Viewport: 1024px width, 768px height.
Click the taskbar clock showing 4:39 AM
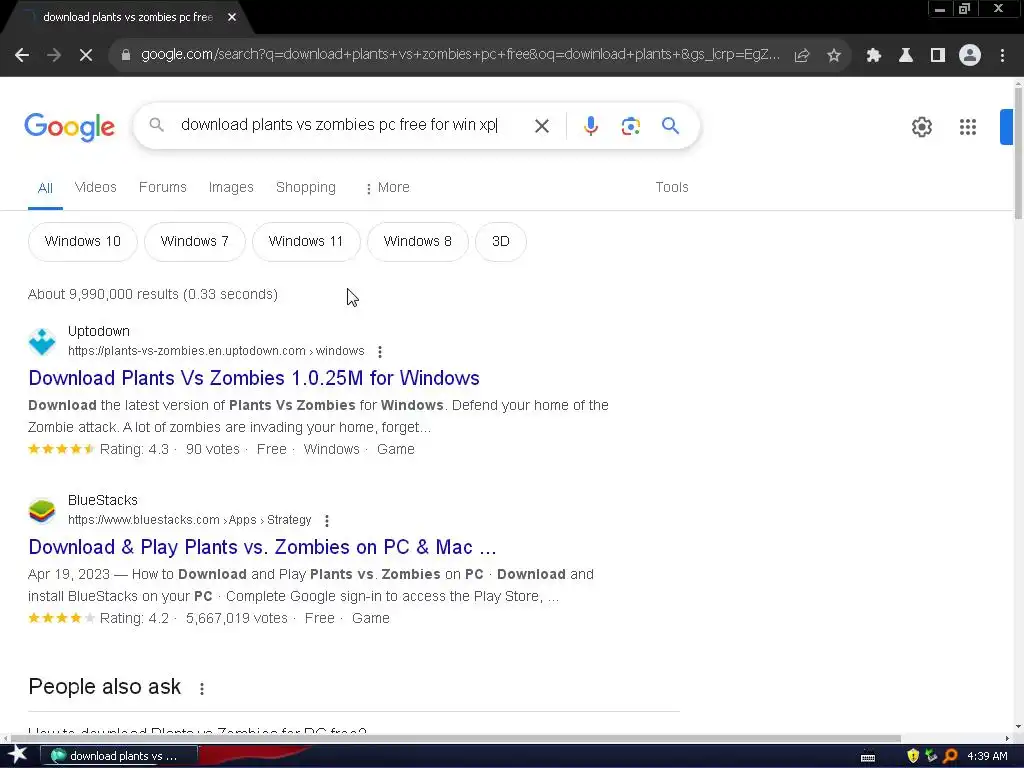point(987,756)
